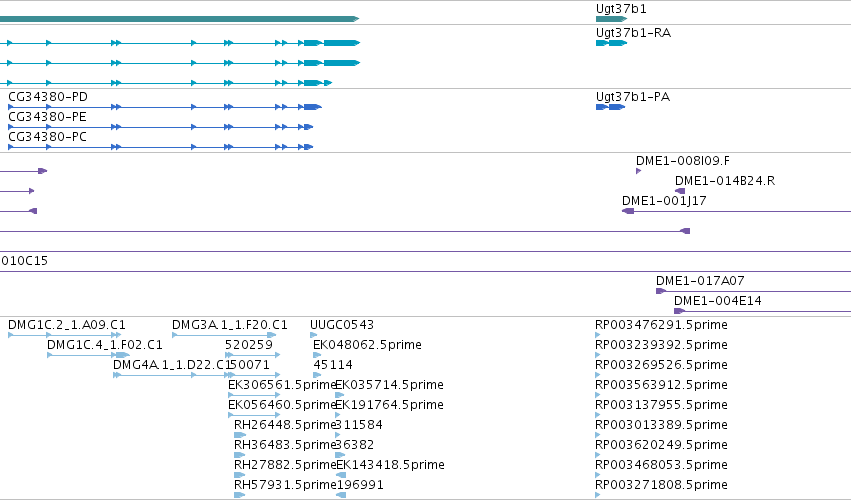This screenshot has height=500, width=851.
Task: Select the Ugt37b1-RA transcript exon glyph
Action: tap(611, 43)
